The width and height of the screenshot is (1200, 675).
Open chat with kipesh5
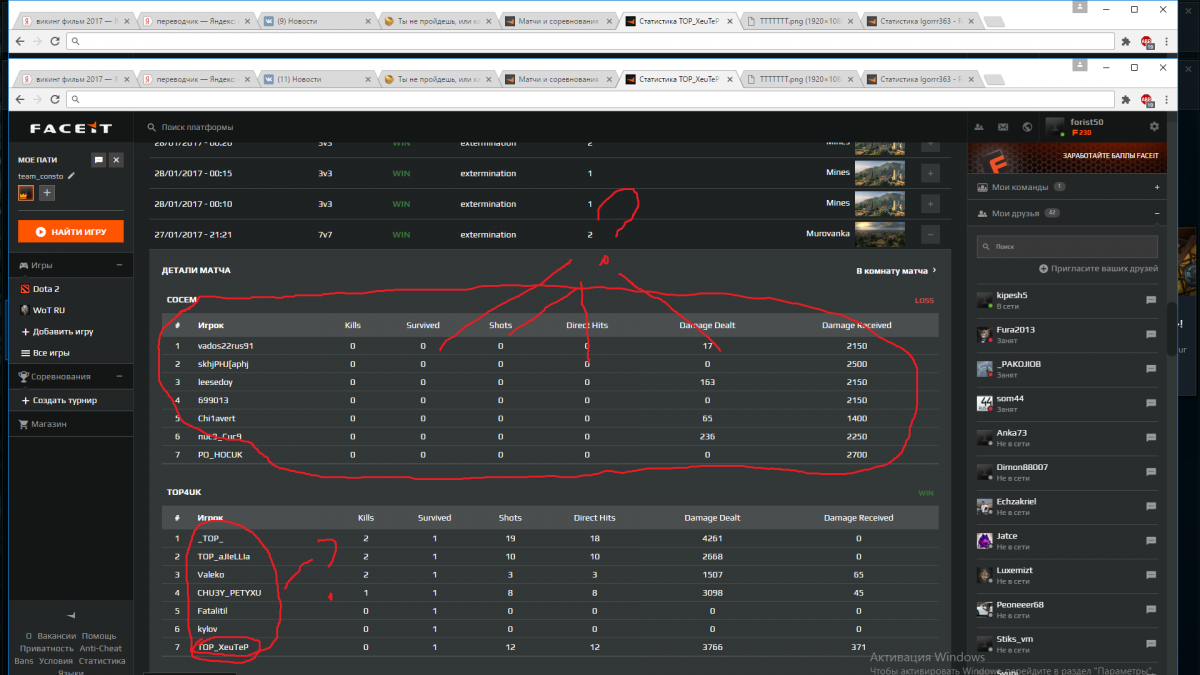pos(1151,300)
